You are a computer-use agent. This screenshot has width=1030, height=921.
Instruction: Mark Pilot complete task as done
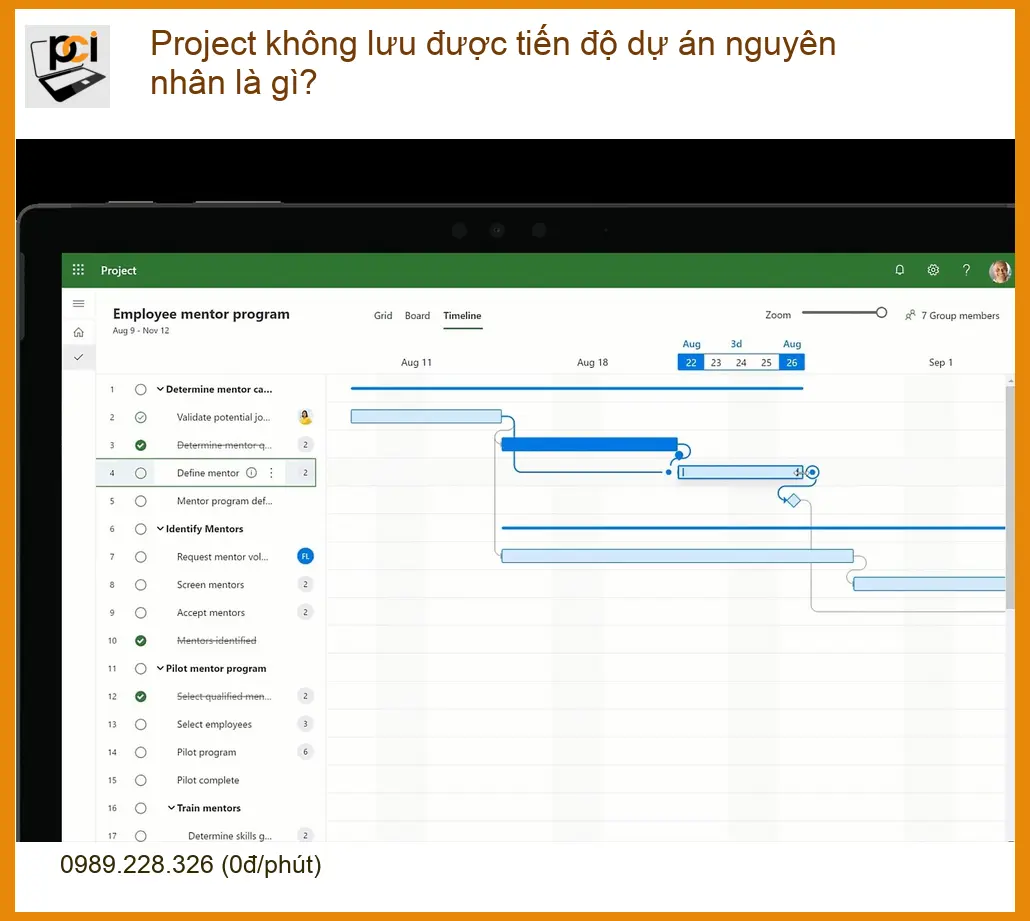pyautogui.click(x=141, y=780)
